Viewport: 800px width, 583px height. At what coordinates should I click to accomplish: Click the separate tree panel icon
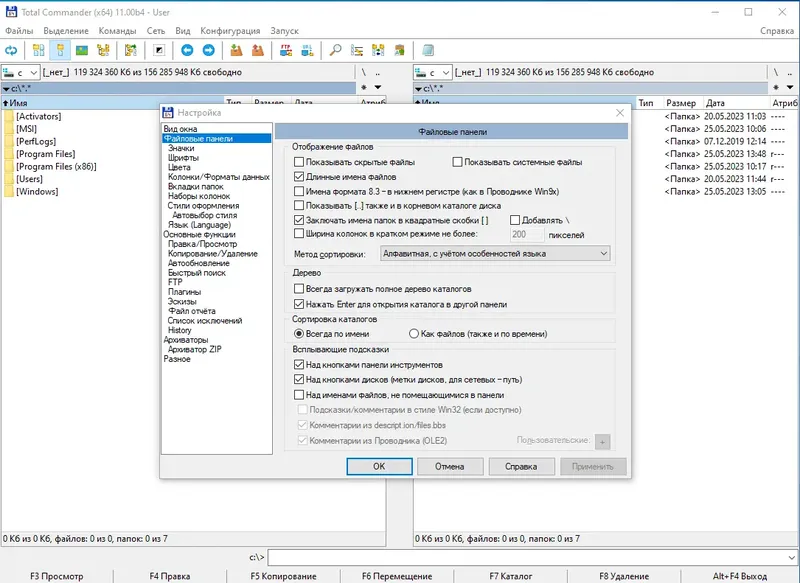coord(131,50)
